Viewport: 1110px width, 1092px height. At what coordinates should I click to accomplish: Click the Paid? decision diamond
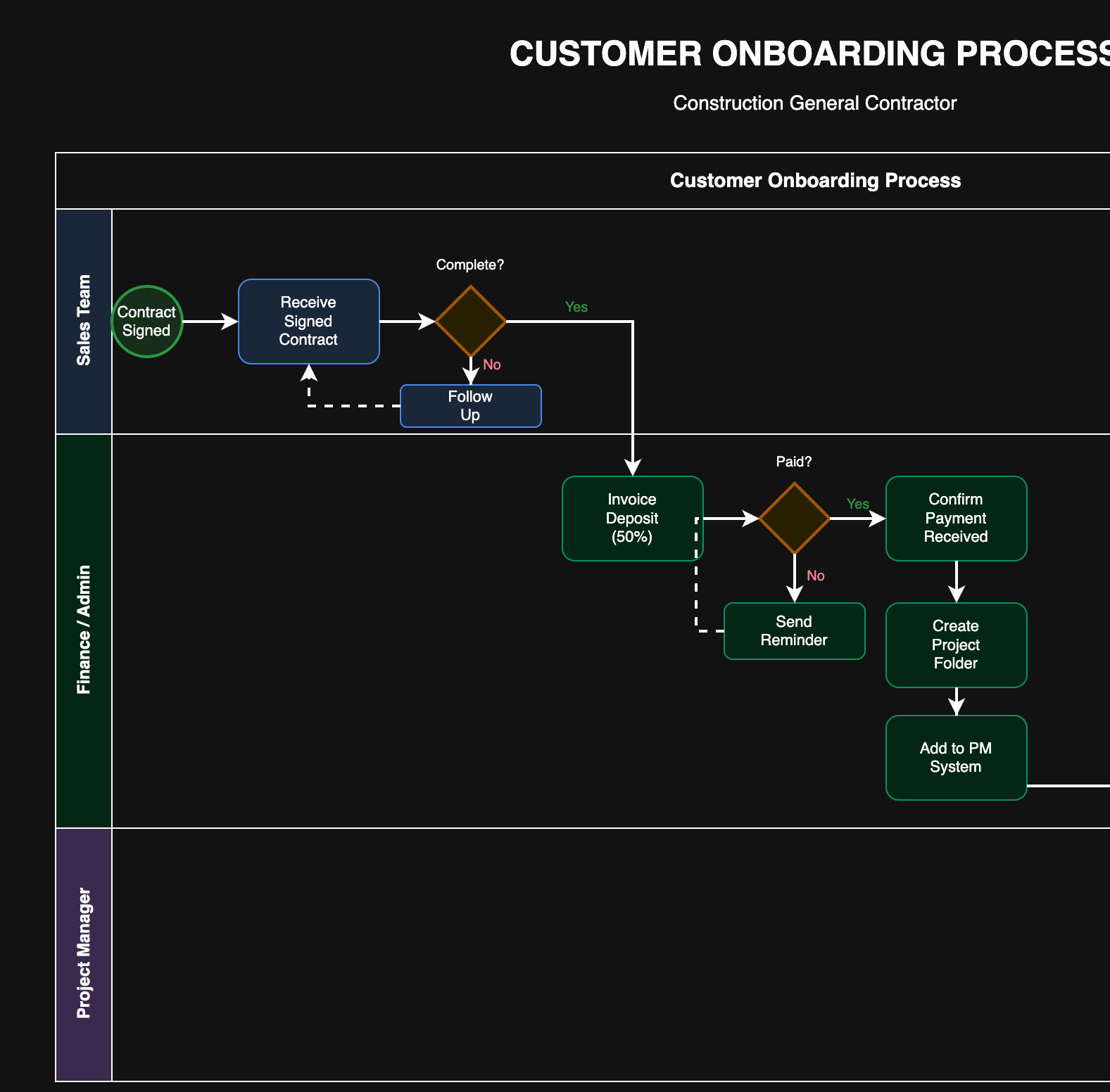(794, 519)
